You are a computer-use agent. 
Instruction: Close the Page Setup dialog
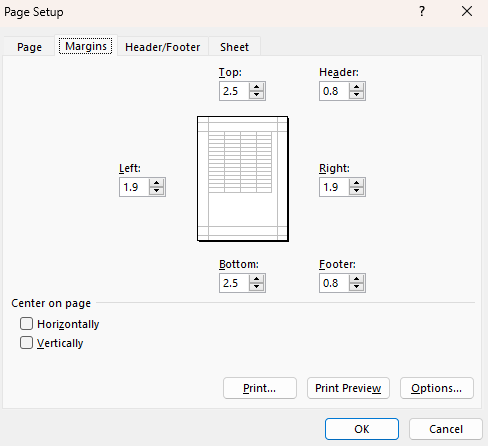[x=467, y=12]
